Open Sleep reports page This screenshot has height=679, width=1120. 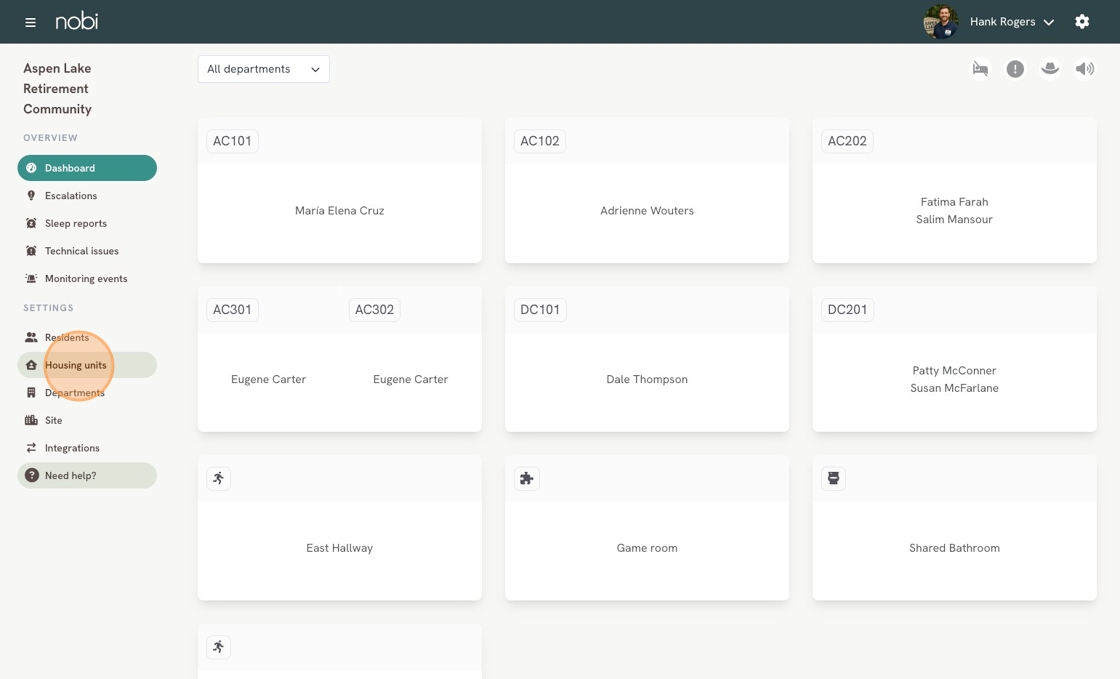tap(76, 224)
